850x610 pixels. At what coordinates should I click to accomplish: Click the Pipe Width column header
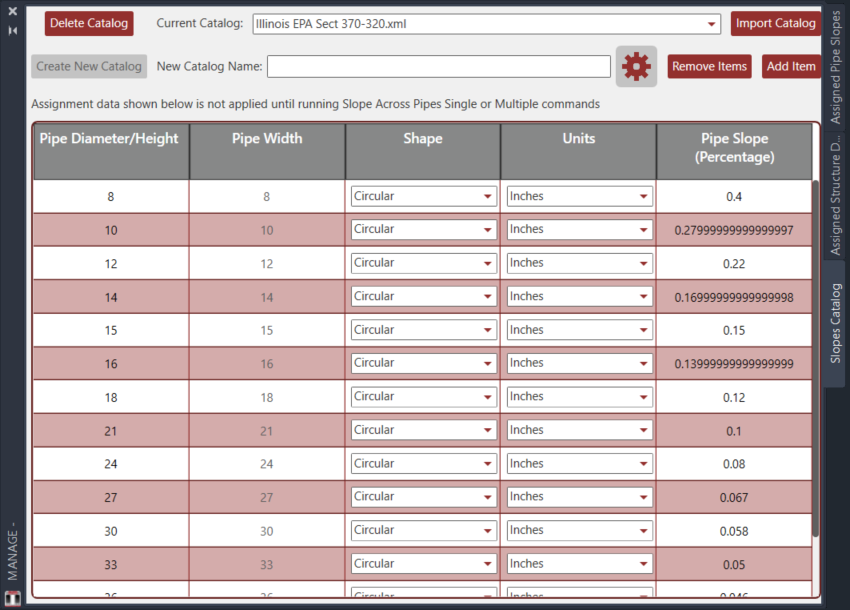pyautogui.click(x=267, y=152)
